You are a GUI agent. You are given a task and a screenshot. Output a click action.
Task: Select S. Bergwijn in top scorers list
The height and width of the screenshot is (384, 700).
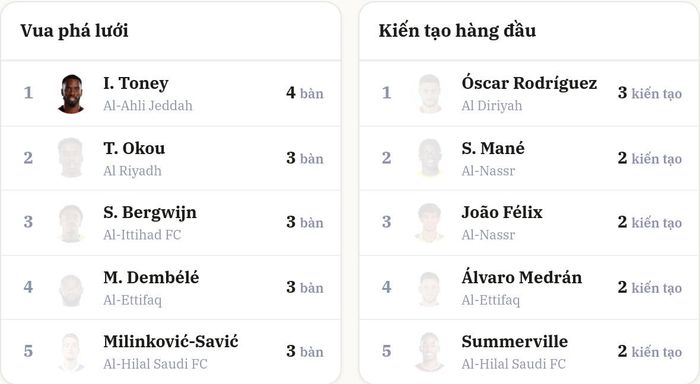[x=150, y=213]
